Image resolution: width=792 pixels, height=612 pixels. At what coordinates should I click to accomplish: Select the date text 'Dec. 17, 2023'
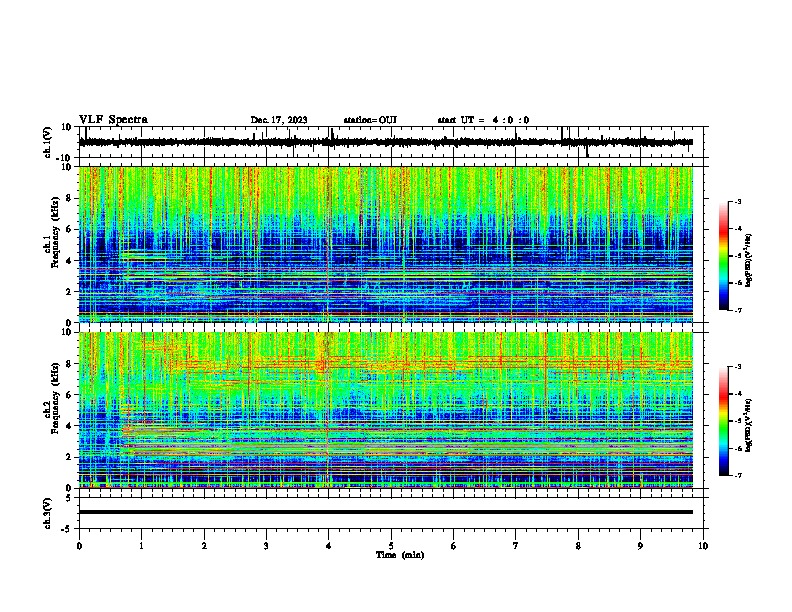[279, 120]
